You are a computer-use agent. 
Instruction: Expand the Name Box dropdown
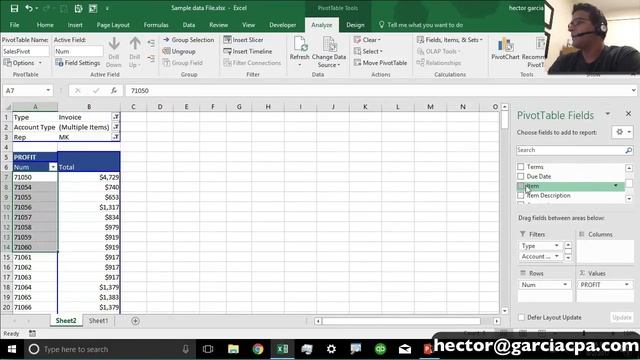[x=48, y=91]
